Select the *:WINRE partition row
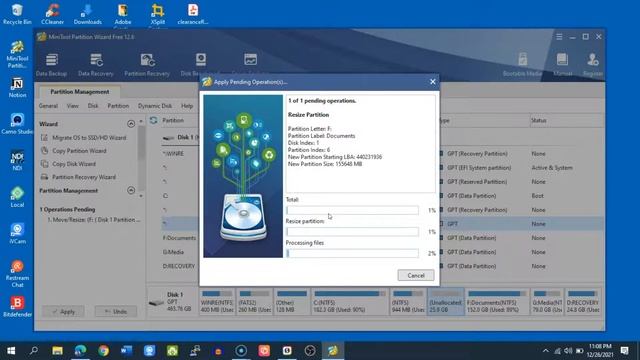640x360 pixels. tap(173, 153)
